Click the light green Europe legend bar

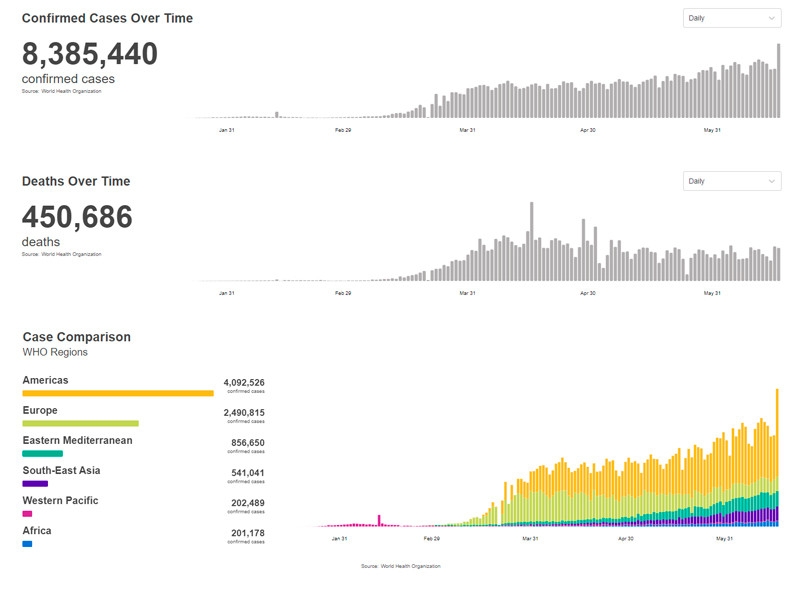(80, 423)
